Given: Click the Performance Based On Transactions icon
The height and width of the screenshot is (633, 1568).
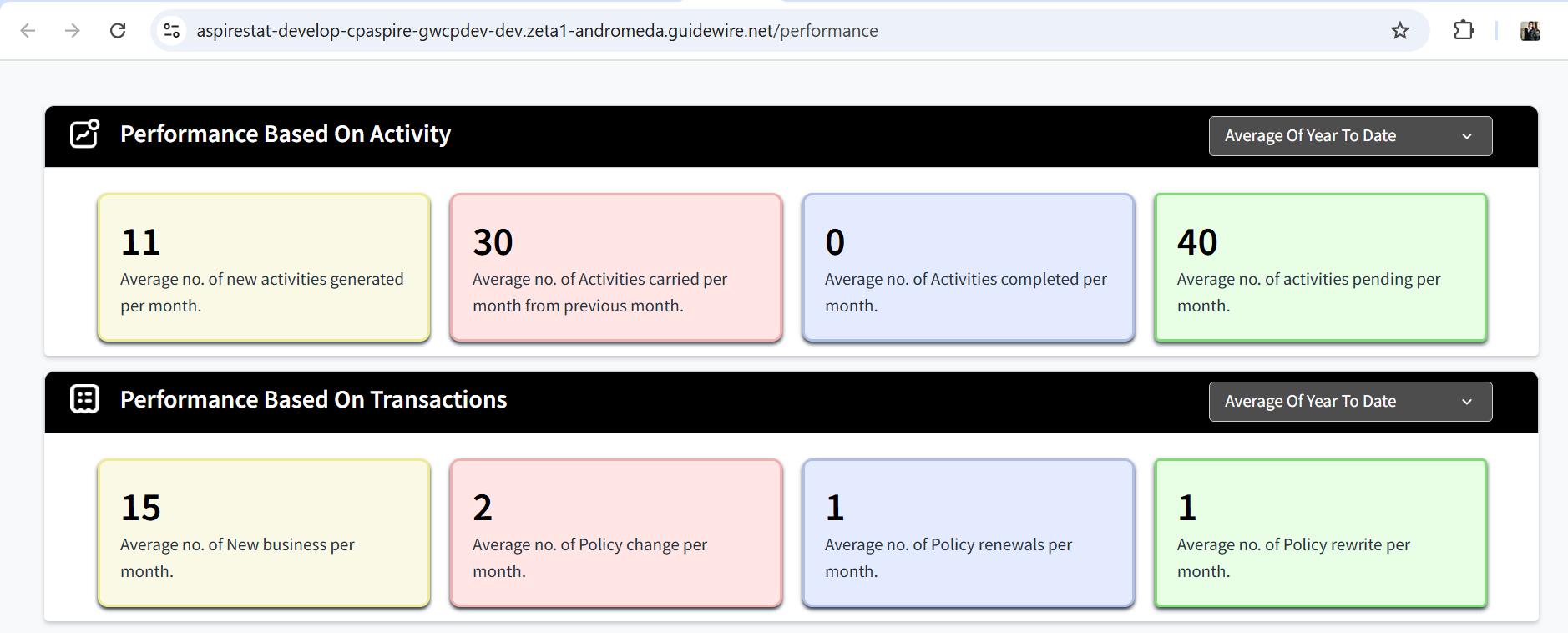Looking at the screenshot, I should point(84,399).
